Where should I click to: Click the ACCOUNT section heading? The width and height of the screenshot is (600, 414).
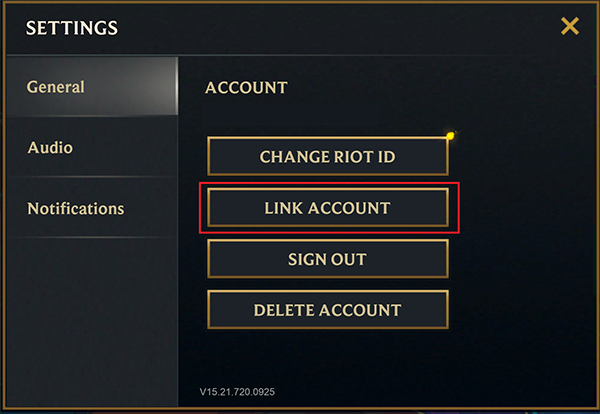tap(246, 88)
